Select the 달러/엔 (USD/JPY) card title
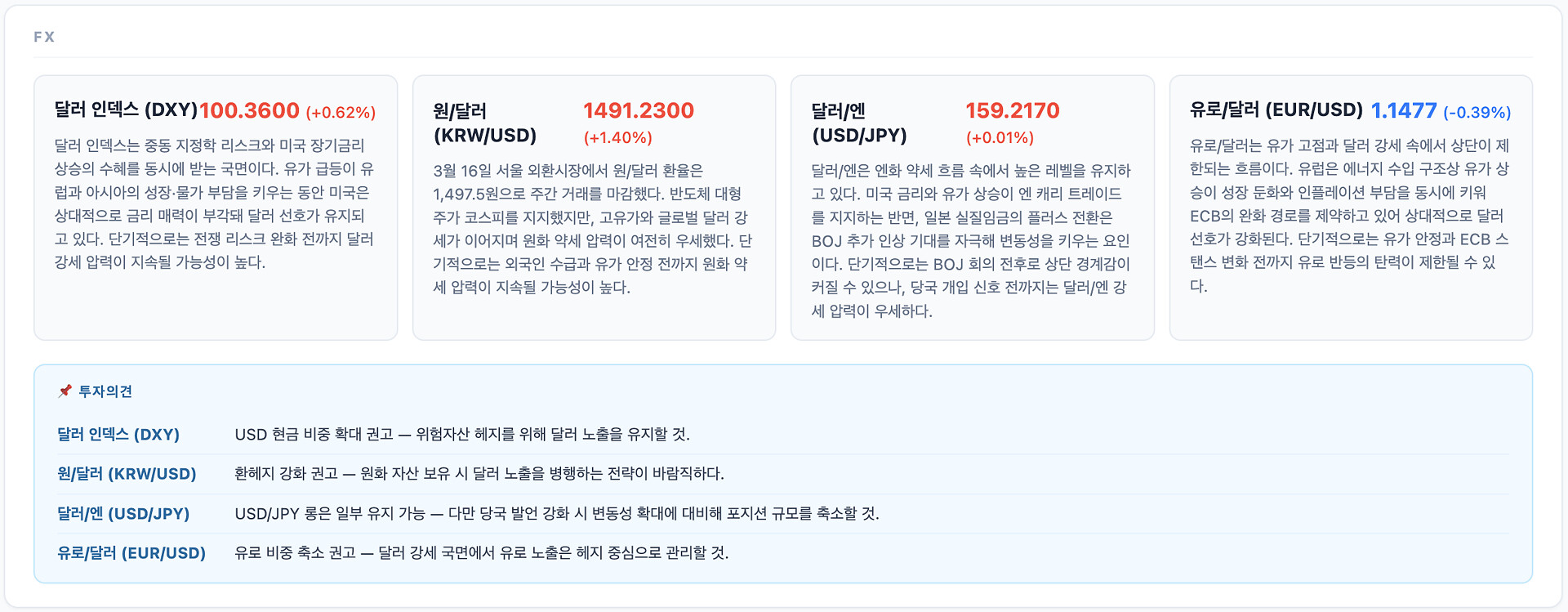Screen dimensions: 1568x612 click(x=859, y=123)
